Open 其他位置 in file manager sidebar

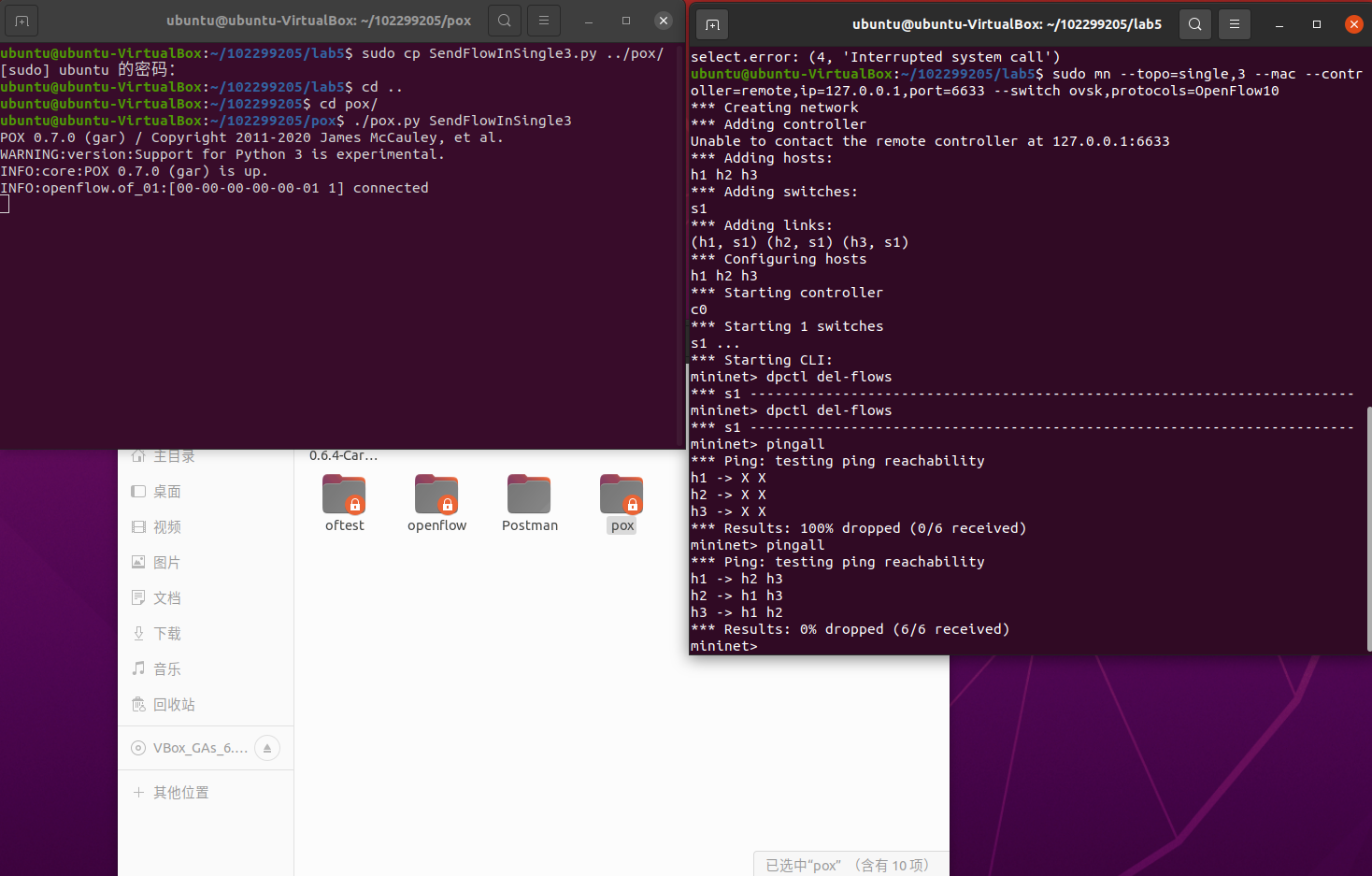pos(206,792)
